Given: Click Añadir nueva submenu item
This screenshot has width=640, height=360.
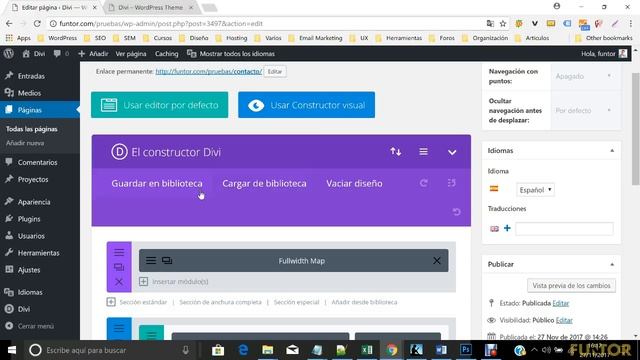Looking at the screenshot, I should tap(25, 143).
